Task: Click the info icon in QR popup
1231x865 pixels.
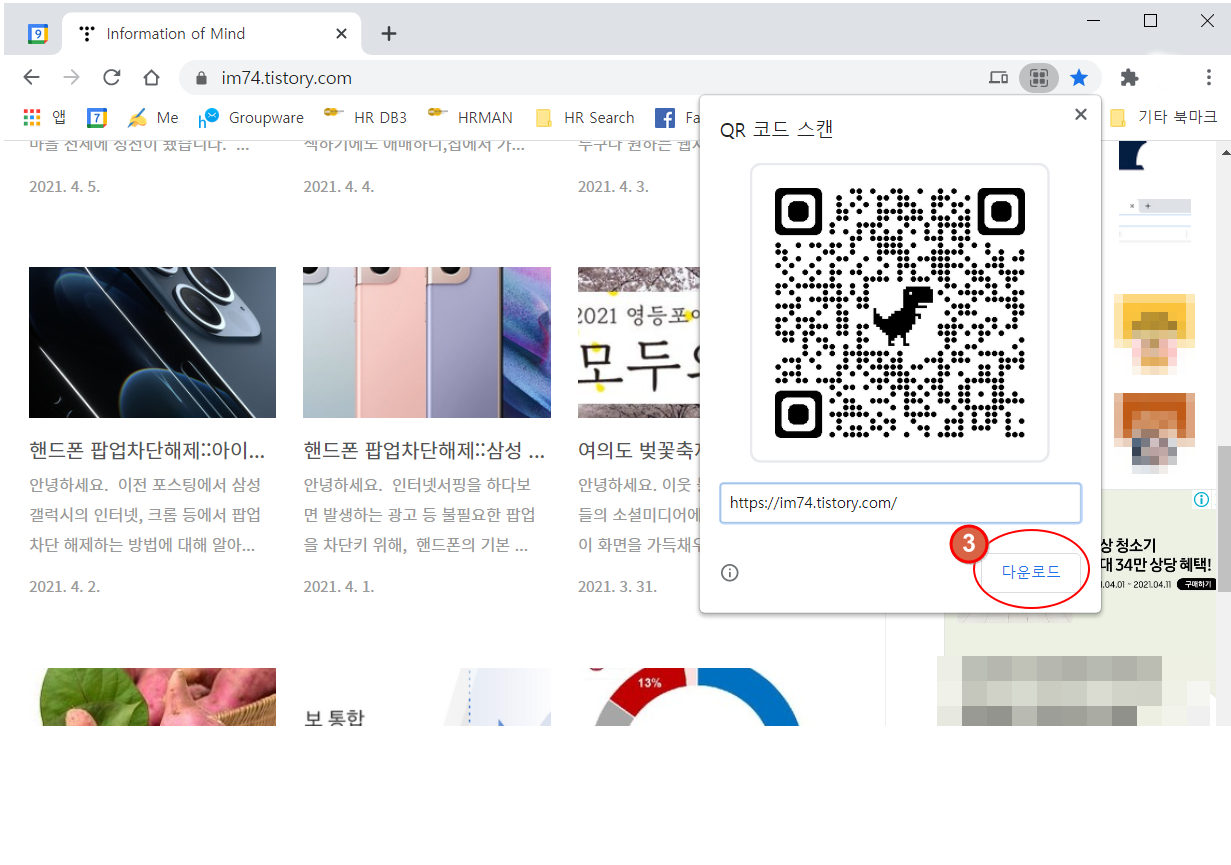Action: pyautogui.click(x=730, y=573)
